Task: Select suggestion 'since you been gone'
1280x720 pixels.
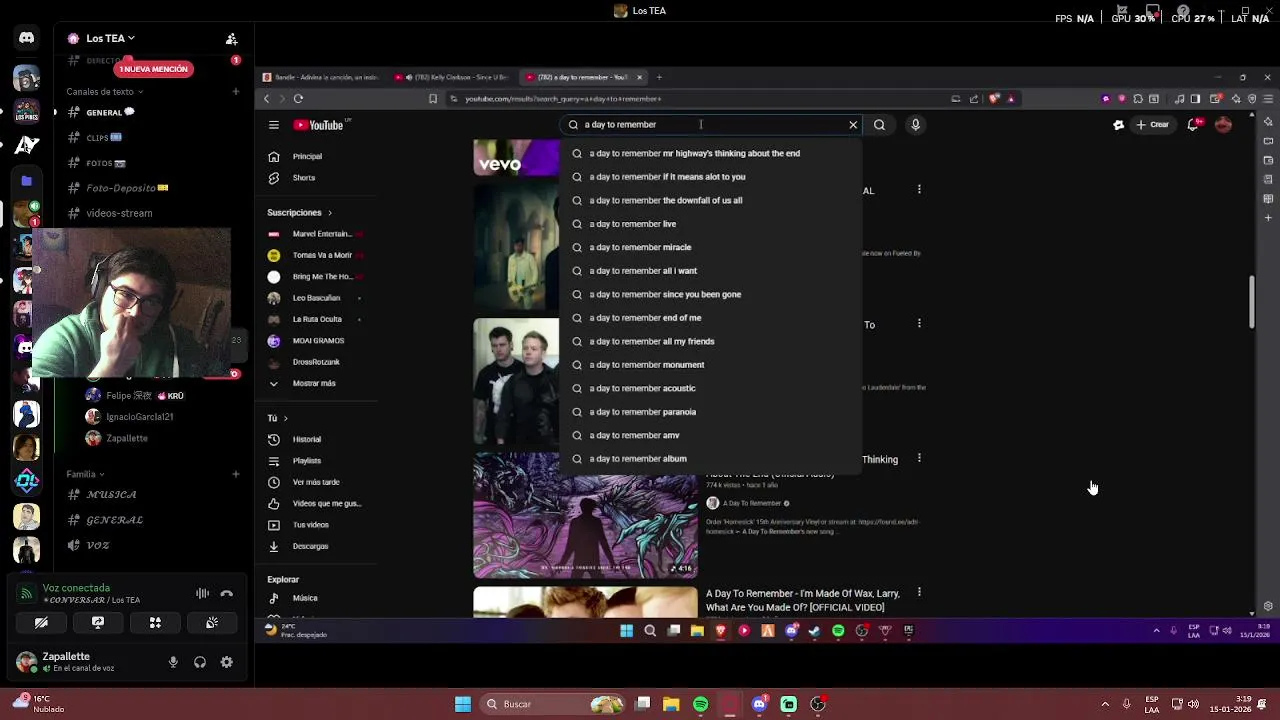Action: coord(711,294)
